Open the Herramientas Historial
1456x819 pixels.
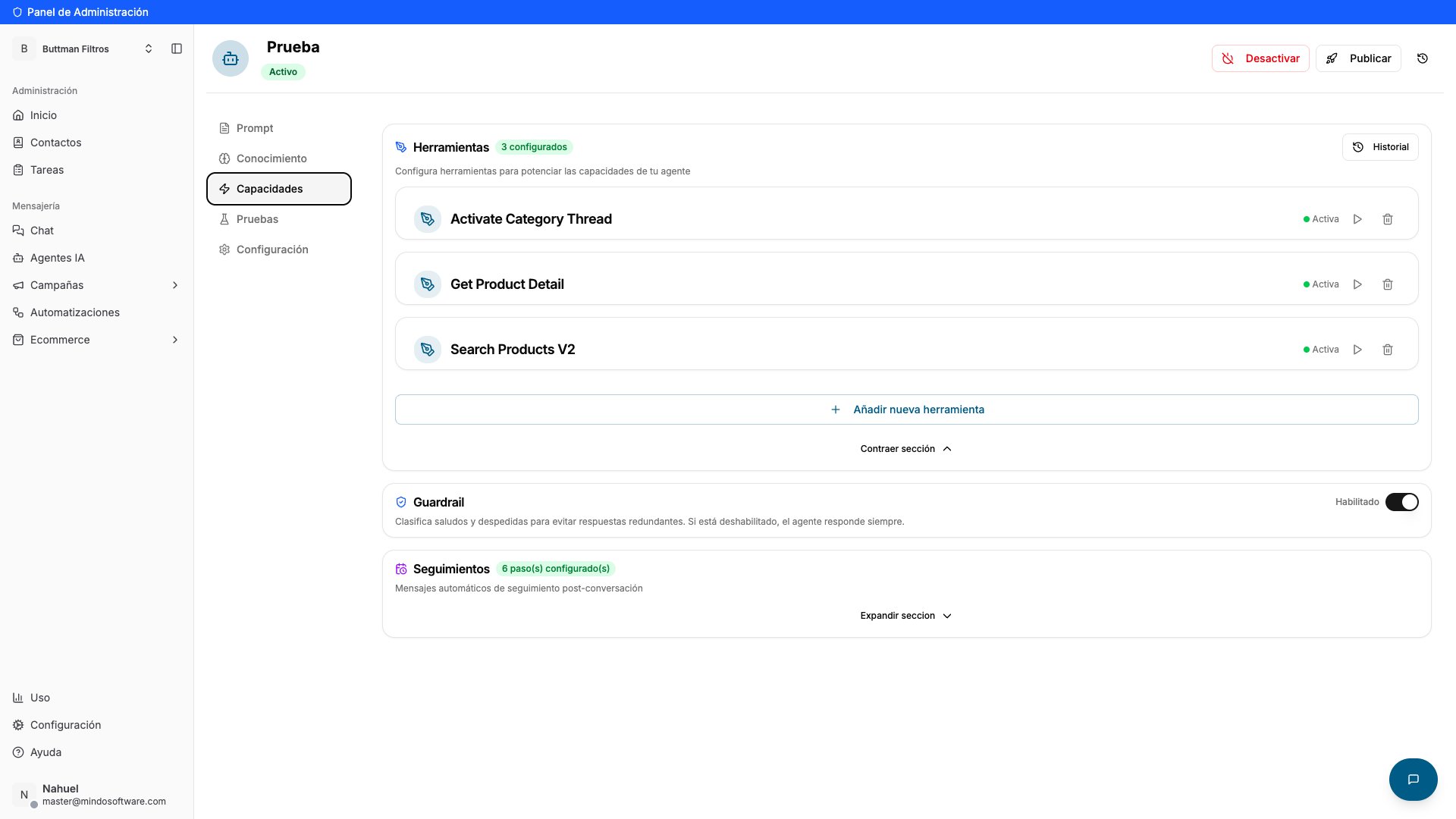click(x=1380, y=147)
